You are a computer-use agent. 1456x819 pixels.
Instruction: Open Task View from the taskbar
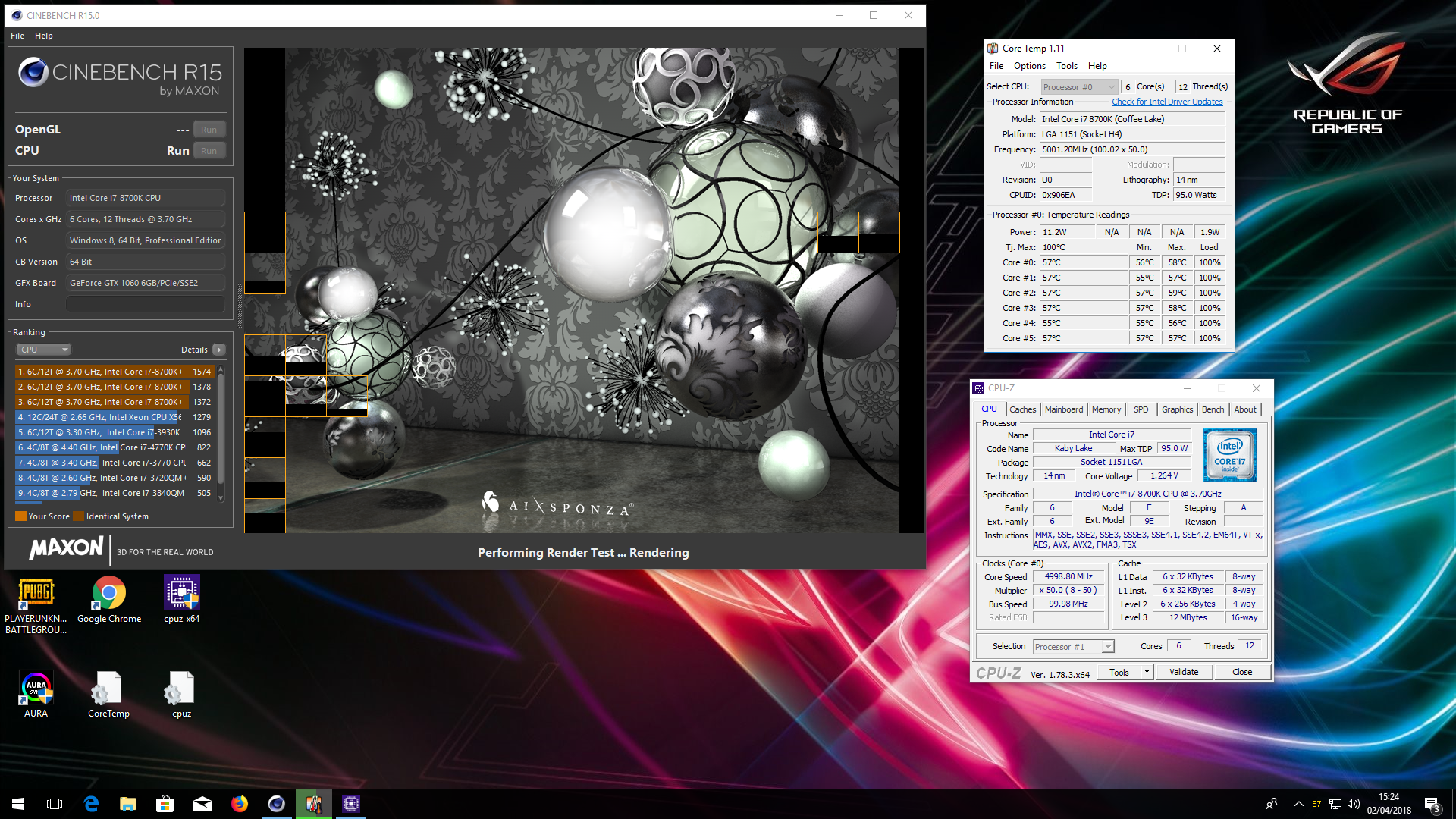(55, 804)
